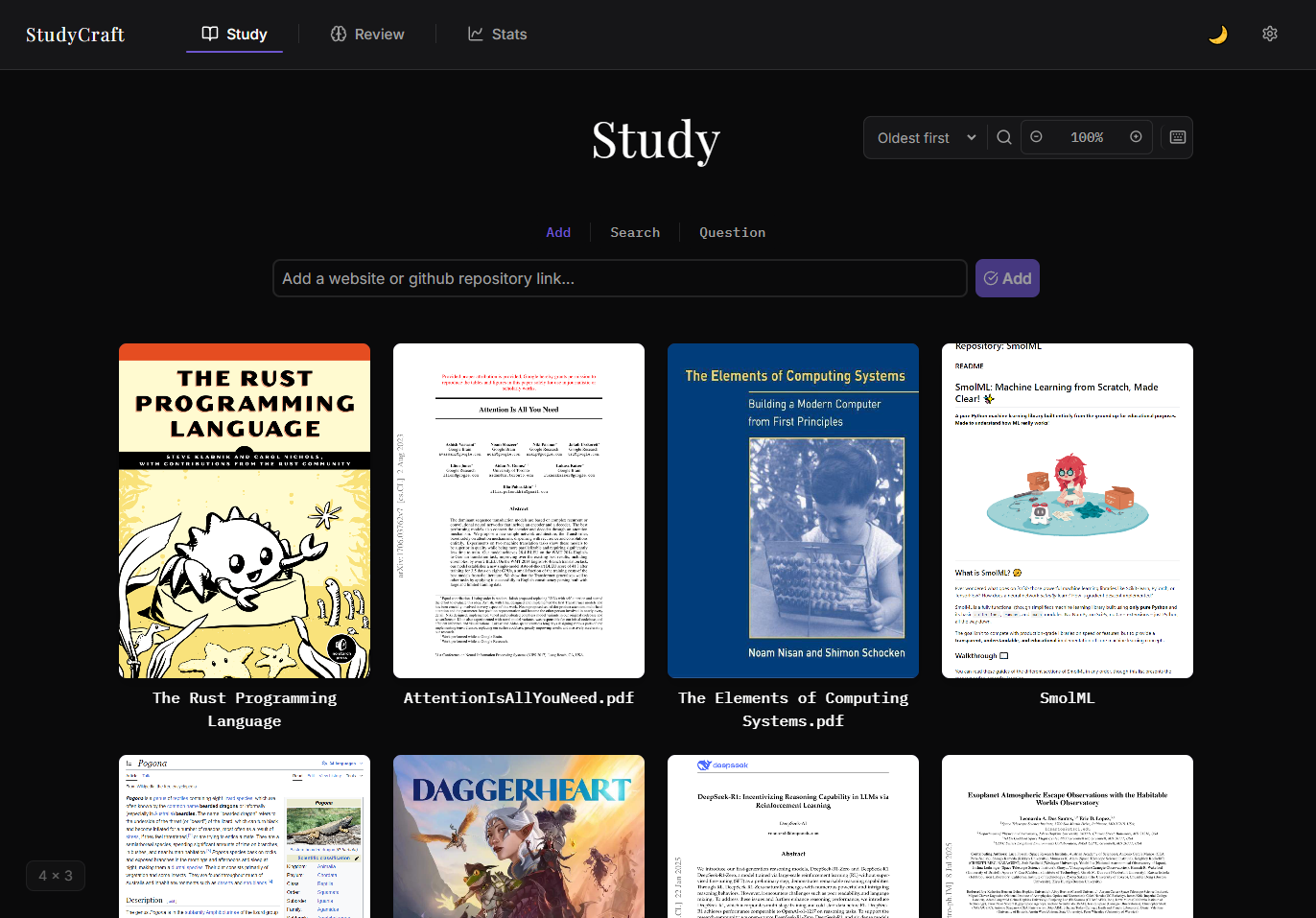This screenshot has width=1316, height=918.
Task: Focus the website or github link input
Action: (x=619, y=278)
